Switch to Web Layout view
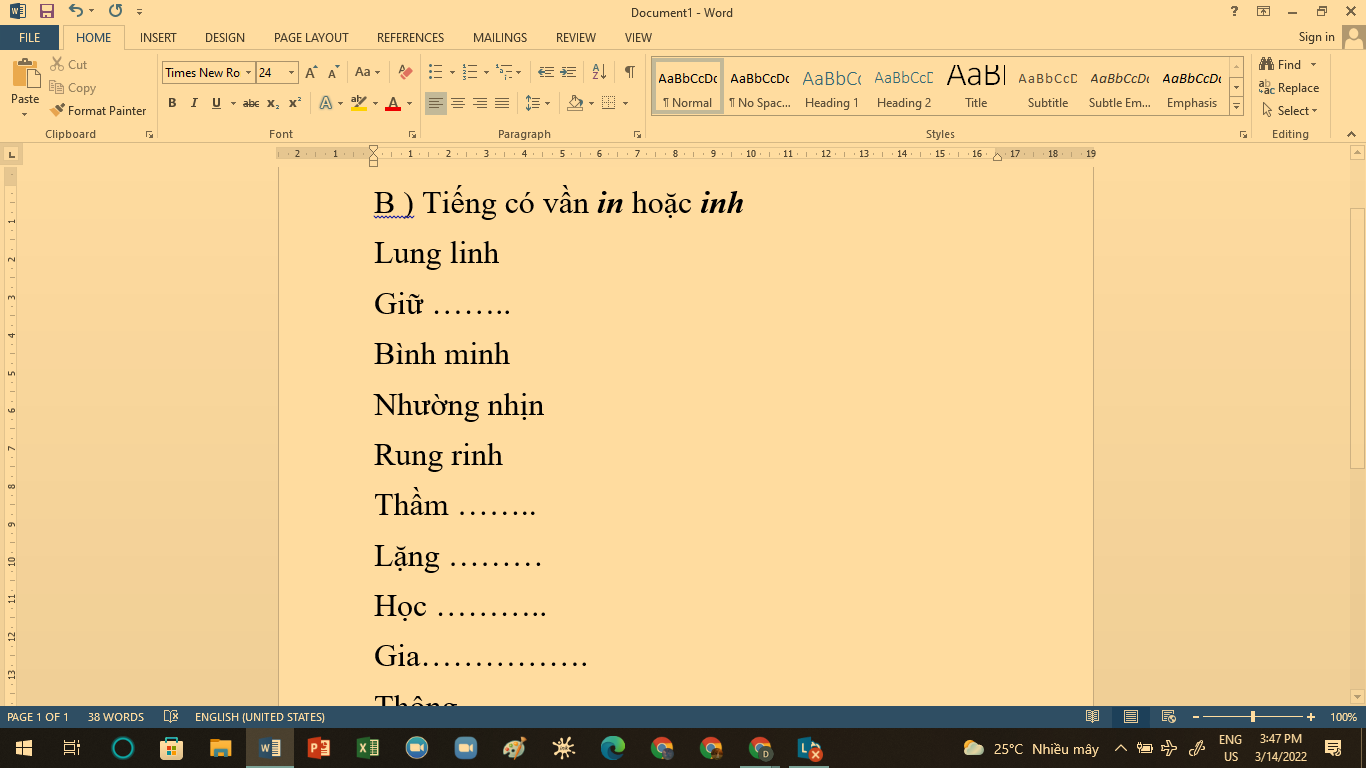1366x768 pixels. click(1168, 717)
